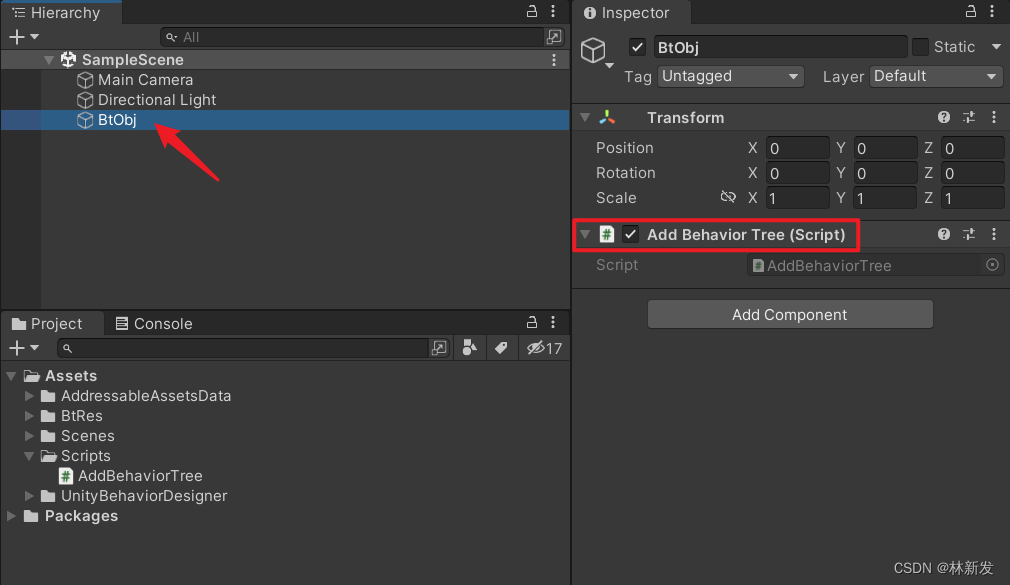Open Transform presets icon

click(969, 117)
